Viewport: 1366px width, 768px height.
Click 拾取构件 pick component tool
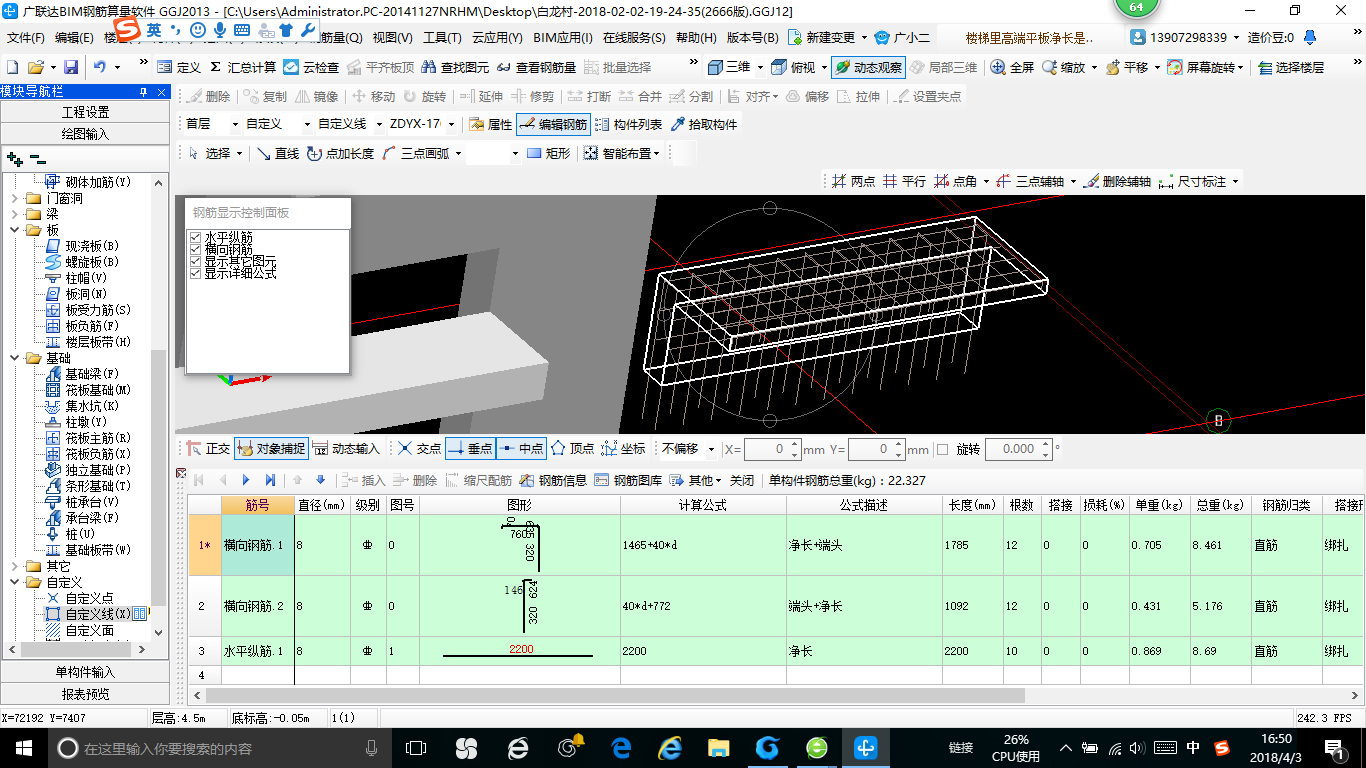click(704, 124)
